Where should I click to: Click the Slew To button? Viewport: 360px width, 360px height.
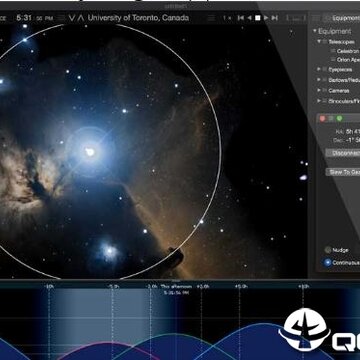click(x=343, y=172)
